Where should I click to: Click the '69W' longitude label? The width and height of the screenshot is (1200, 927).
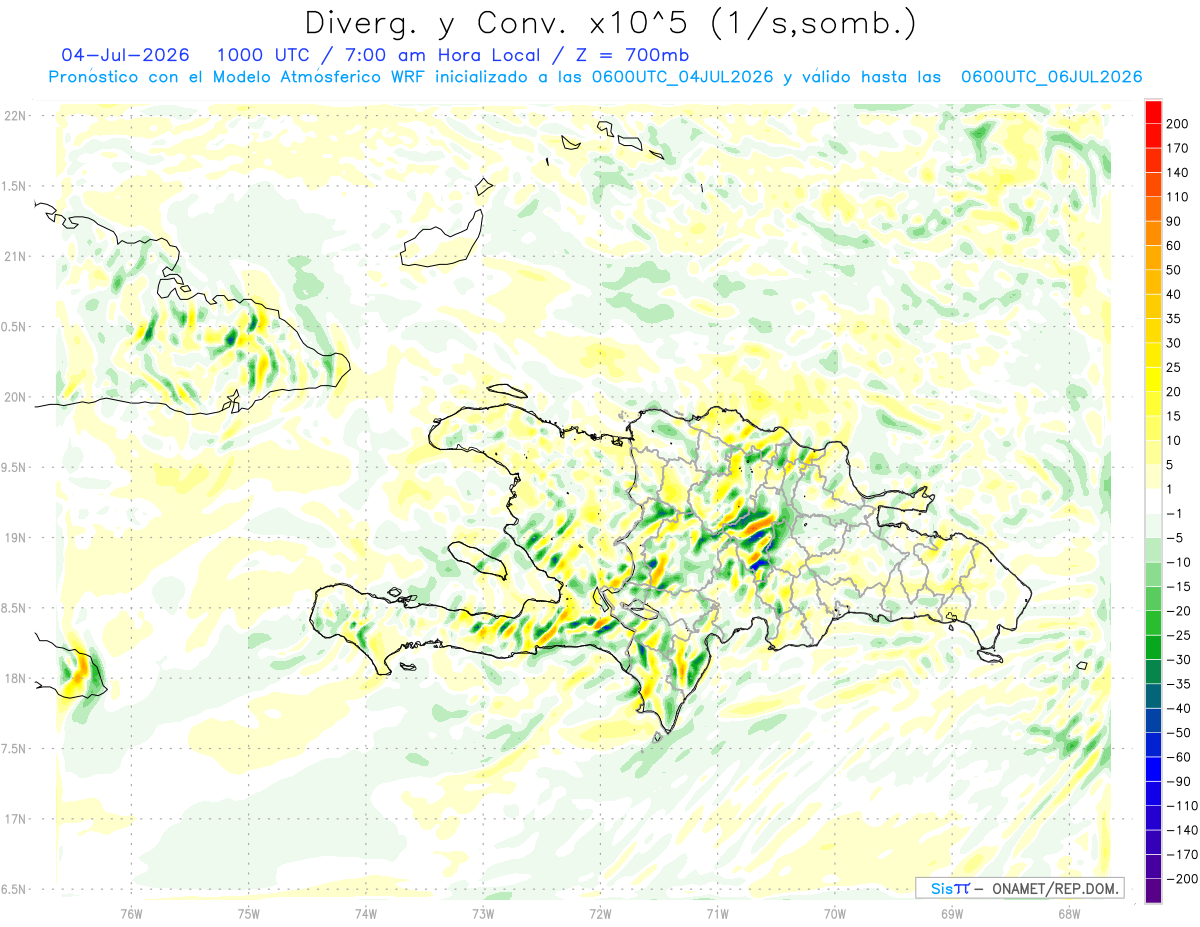tap(951, 913)
